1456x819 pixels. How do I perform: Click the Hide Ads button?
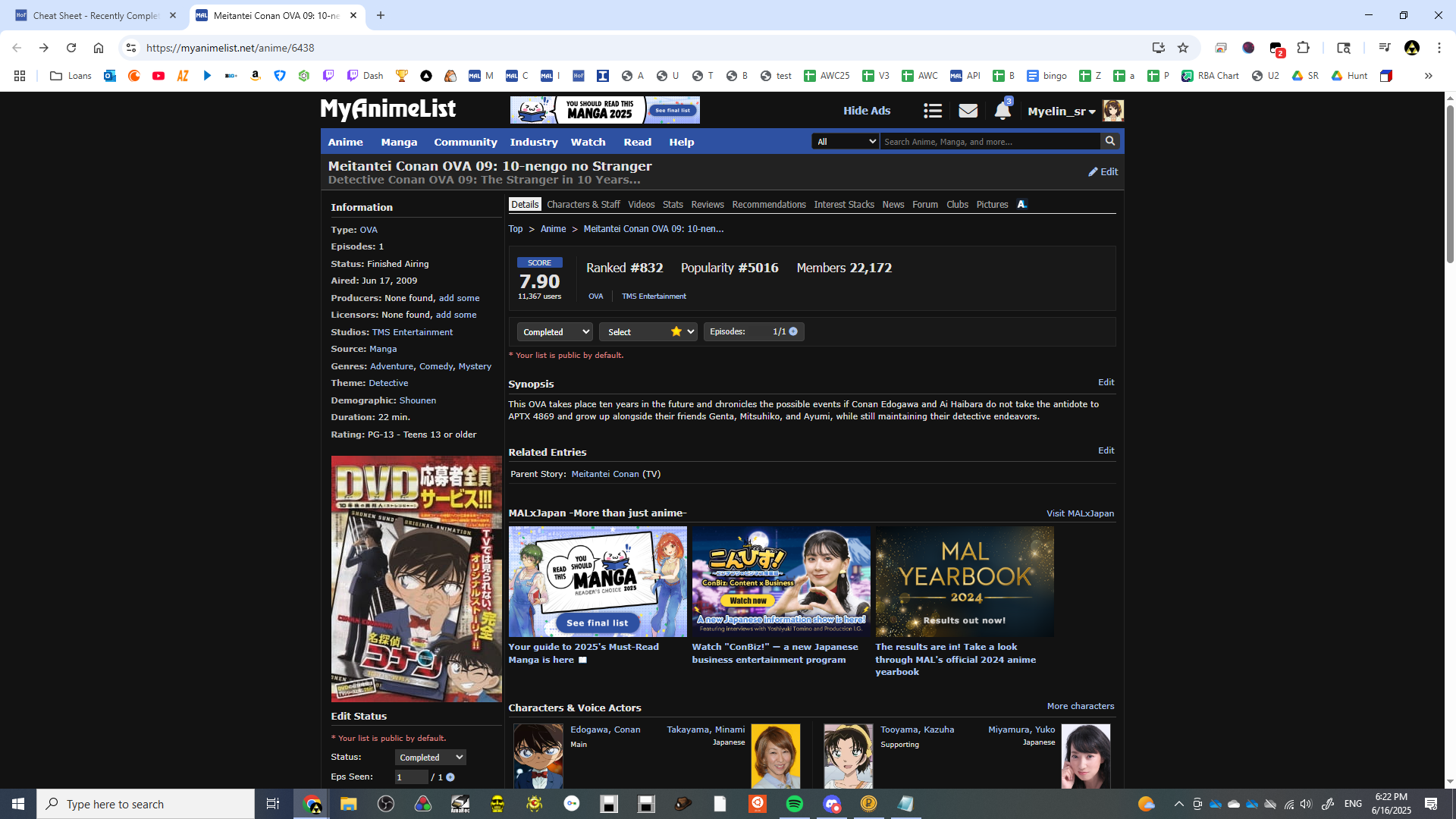[867, 111]
